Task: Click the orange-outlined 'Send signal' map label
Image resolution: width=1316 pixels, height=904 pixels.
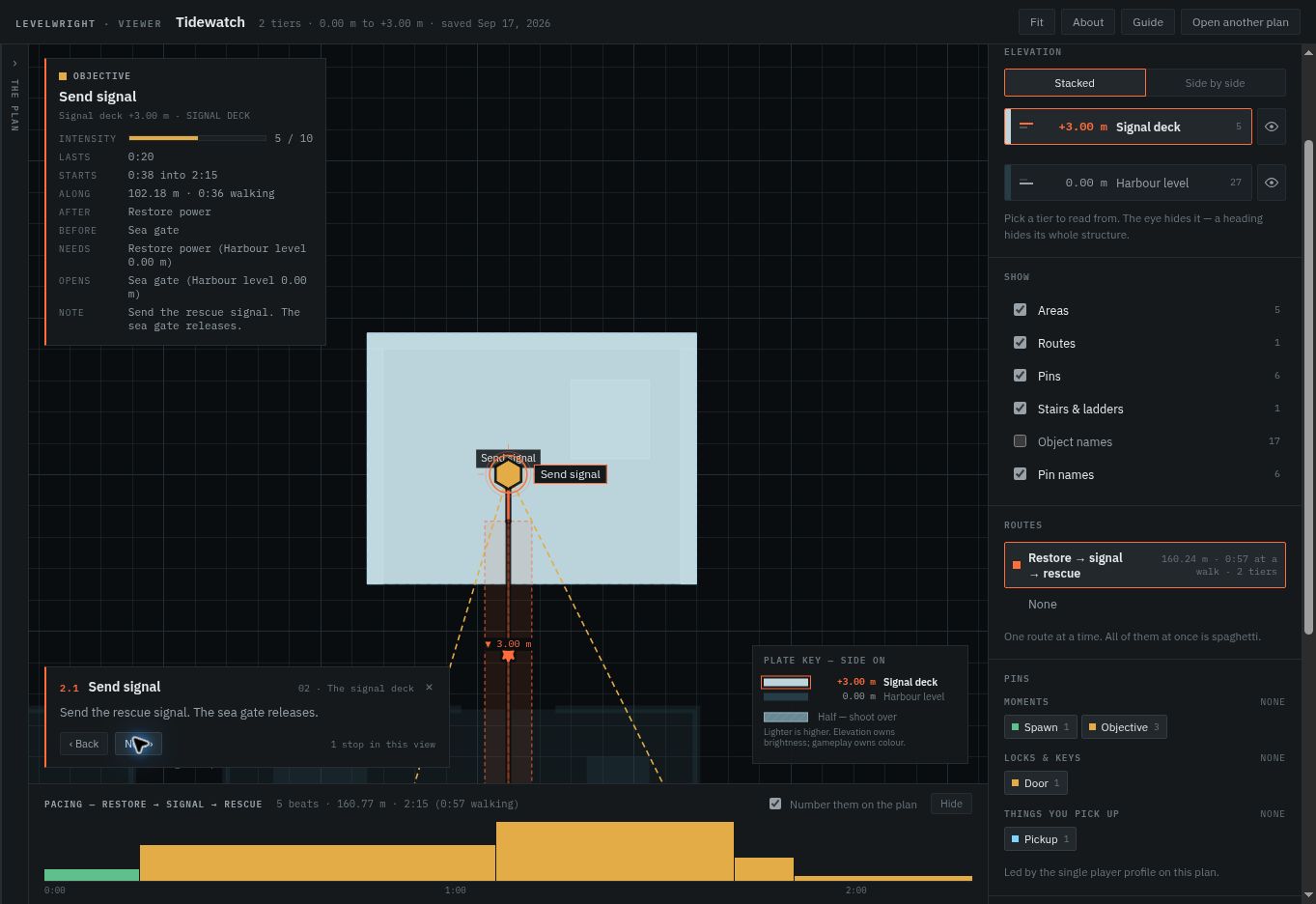Action: coord(570,474)
